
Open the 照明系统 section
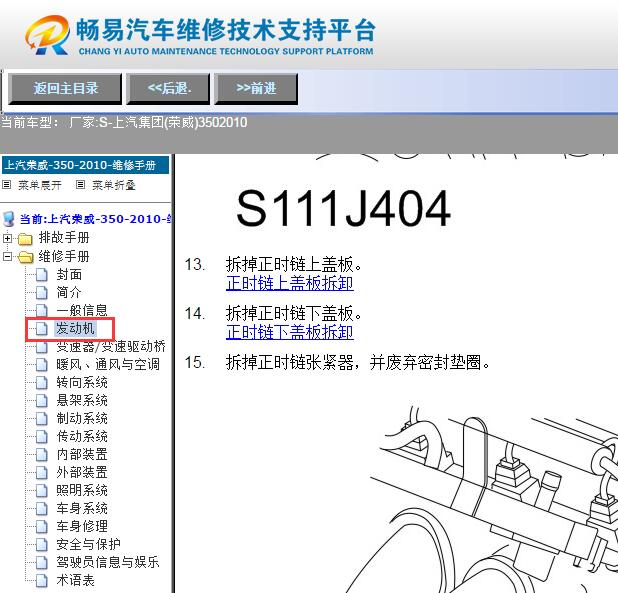coord(82,490)
